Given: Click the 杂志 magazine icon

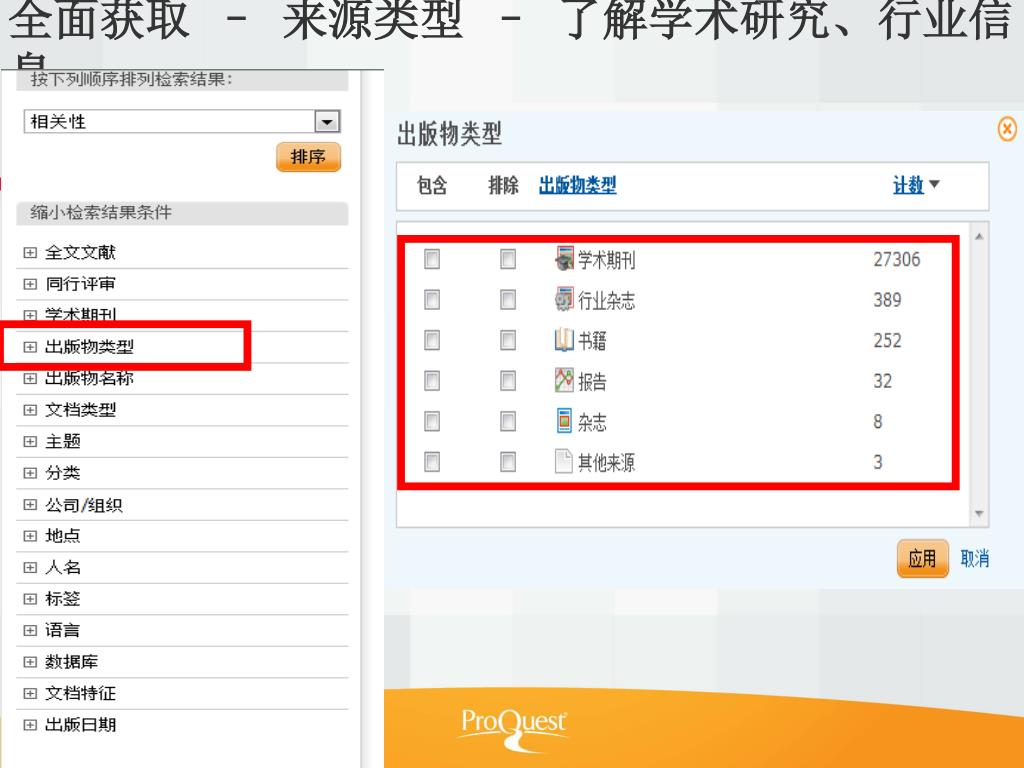Looking at the screenshot, I should [x=564, y=421].
